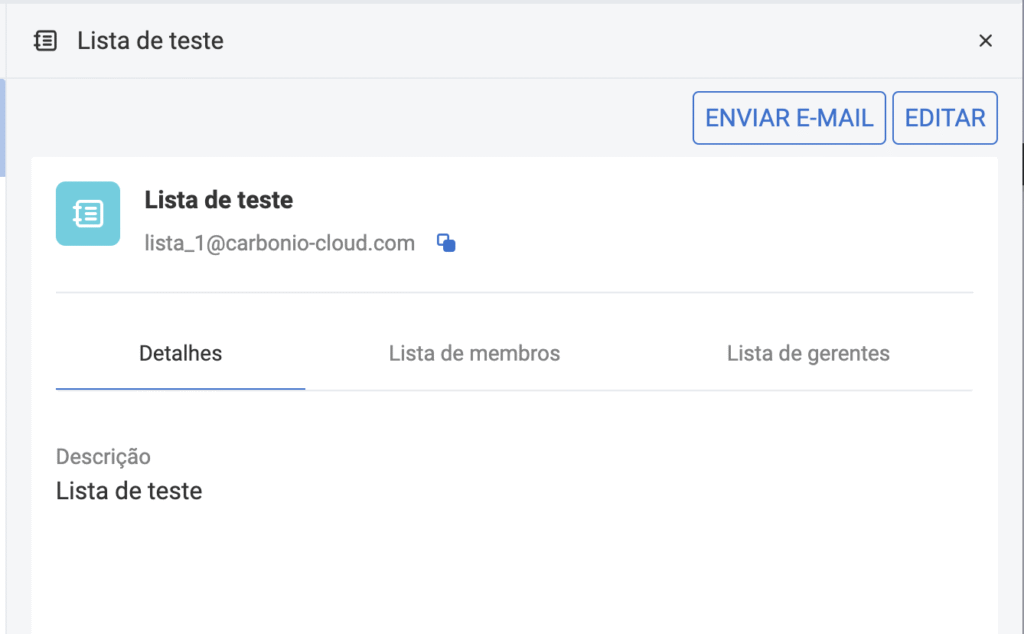Click the teal distribution list avatar icon
The image size is (1024, 634).
88,213
